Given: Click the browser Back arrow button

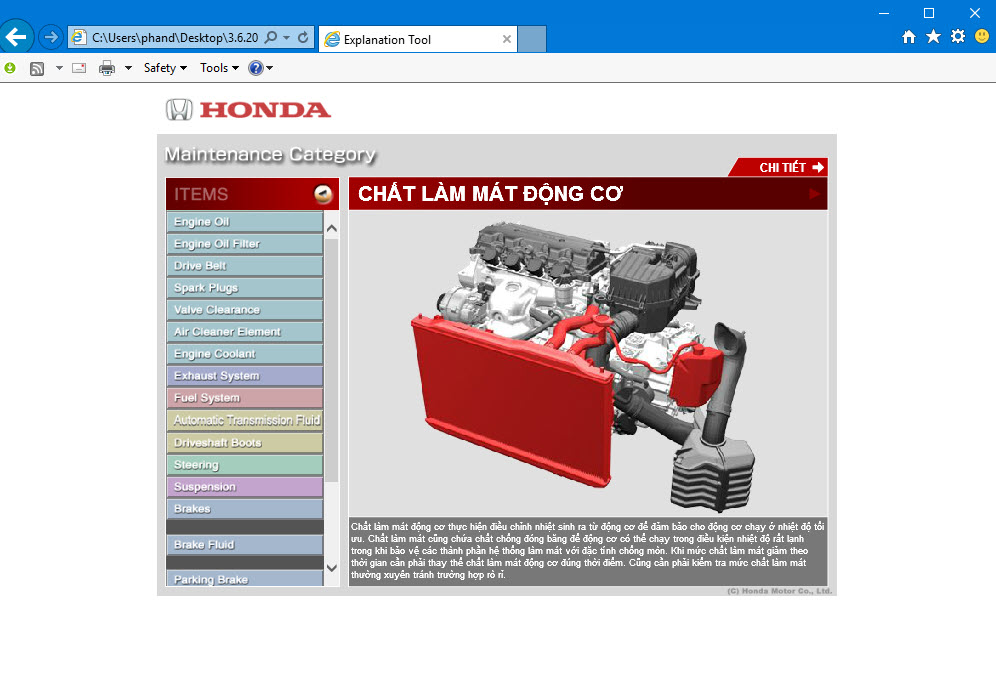Looking at the screenshot, I should click(16, 37).
